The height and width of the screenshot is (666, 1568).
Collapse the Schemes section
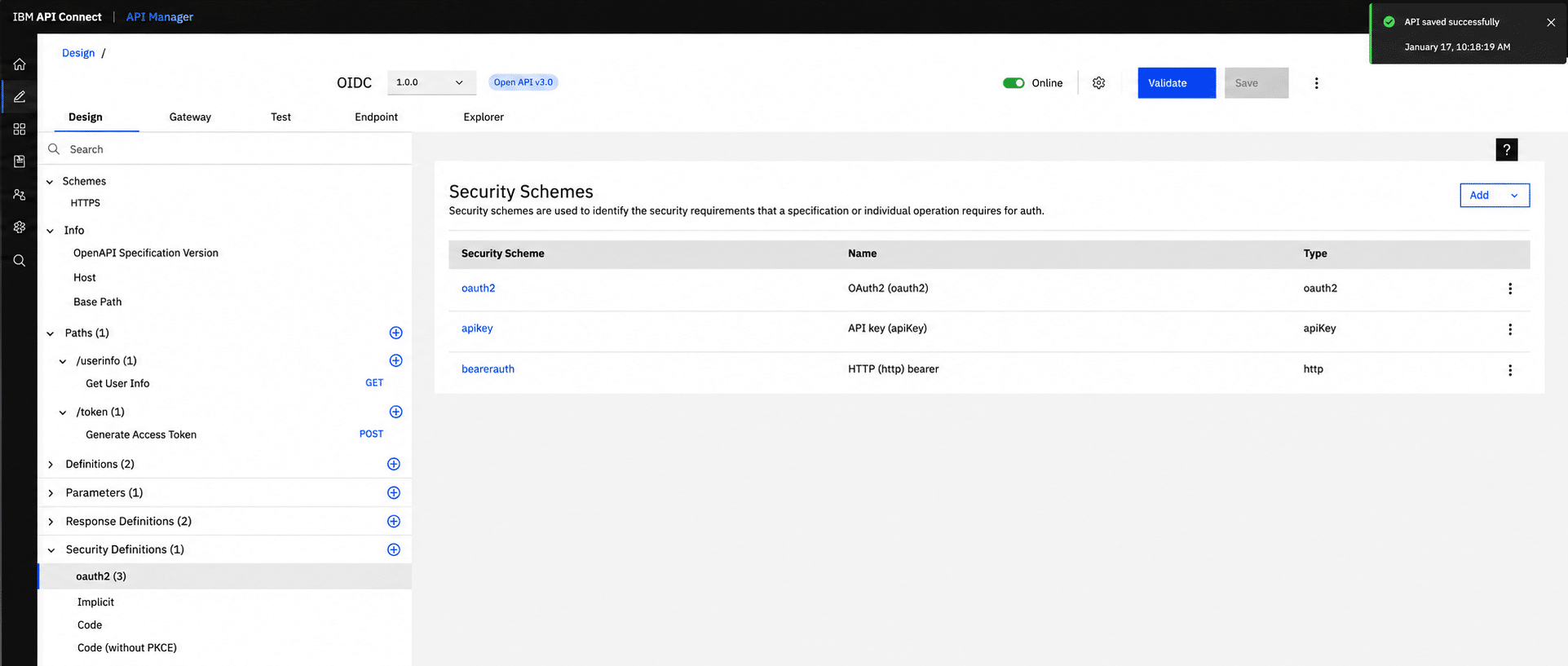click(x=50, y=182)
